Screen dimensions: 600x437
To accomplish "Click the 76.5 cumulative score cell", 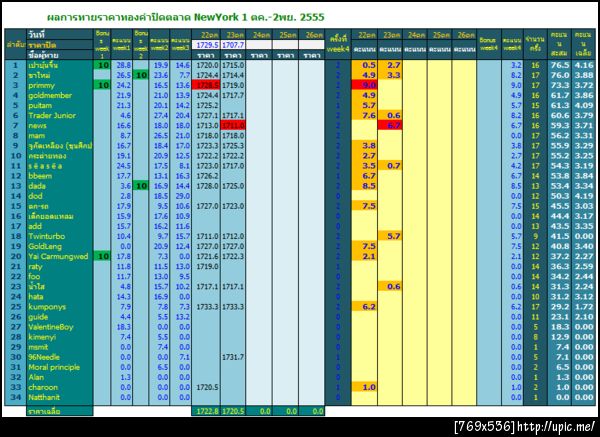I will coord(559,65).
